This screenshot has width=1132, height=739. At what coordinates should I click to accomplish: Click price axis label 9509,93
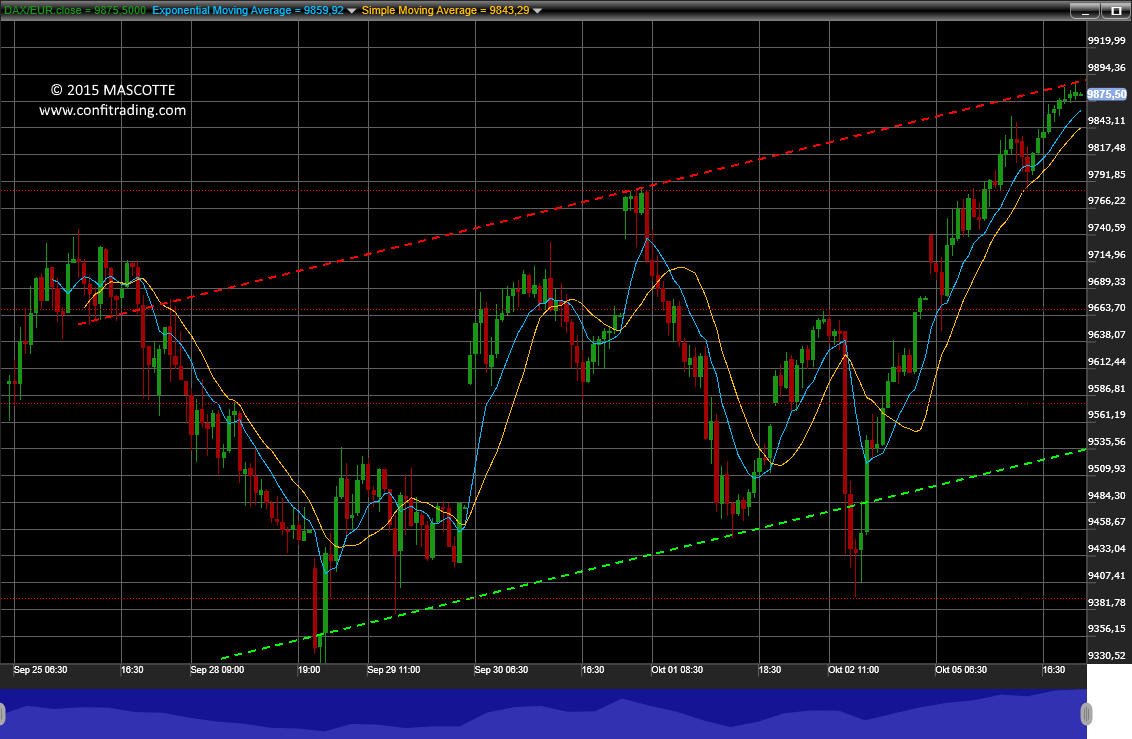(1107, 468)
